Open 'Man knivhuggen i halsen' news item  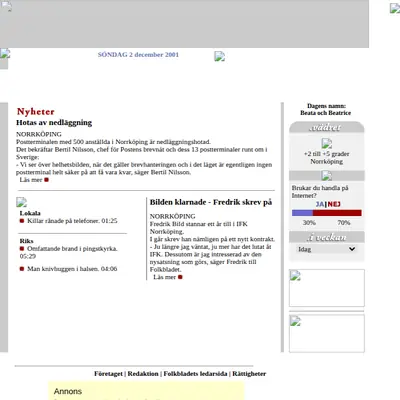[72, 269]
